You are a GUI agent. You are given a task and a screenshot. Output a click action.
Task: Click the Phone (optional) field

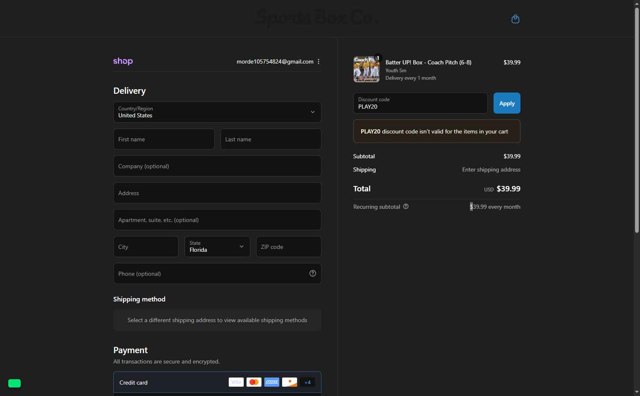[217, 274]
